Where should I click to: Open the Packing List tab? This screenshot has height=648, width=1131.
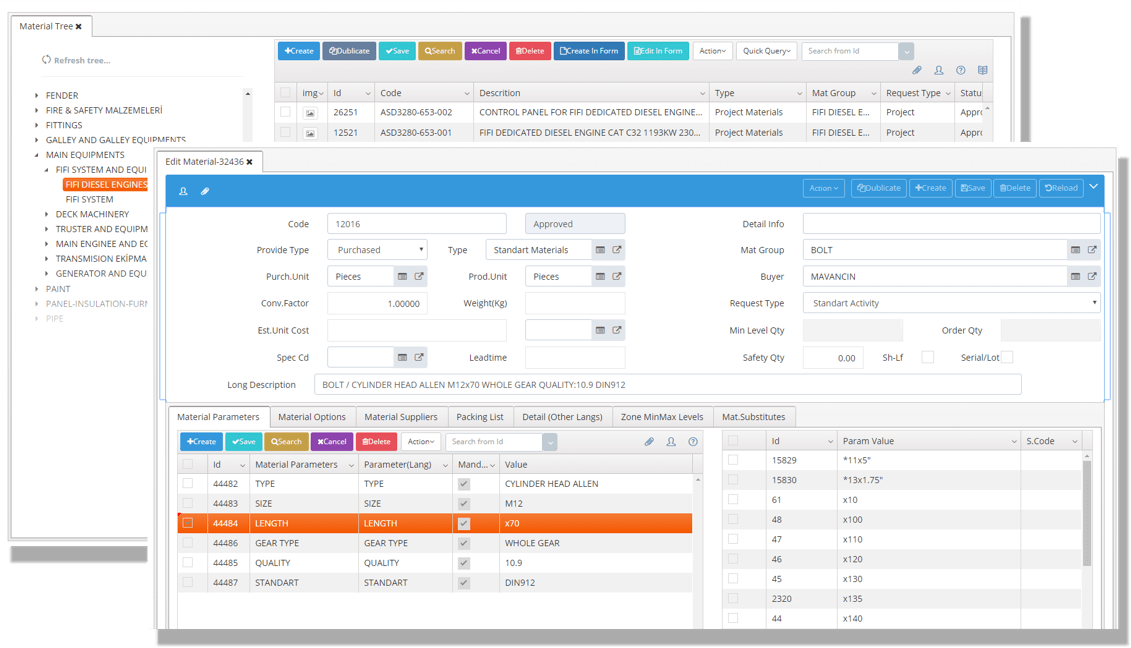[x=480, y=417]
